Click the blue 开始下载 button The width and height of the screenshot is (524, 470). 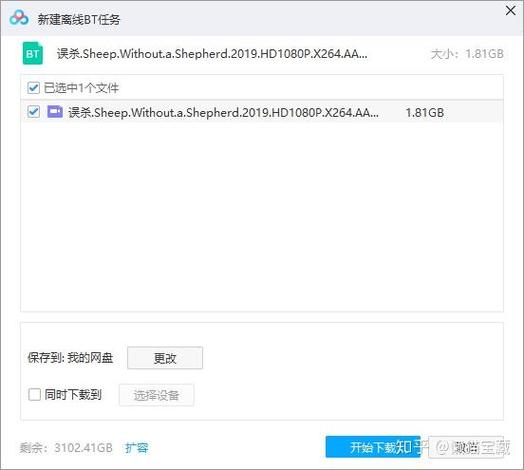click(x=373, y=447)
